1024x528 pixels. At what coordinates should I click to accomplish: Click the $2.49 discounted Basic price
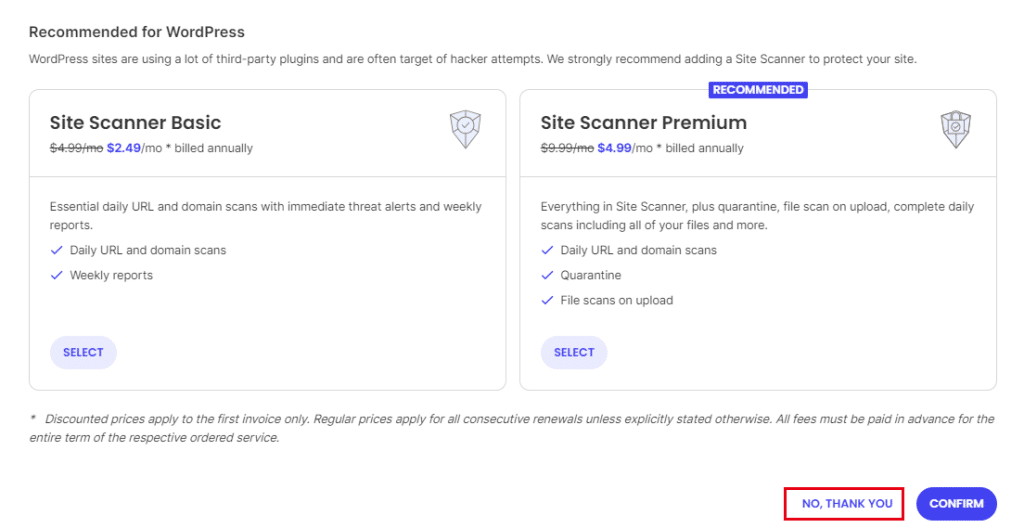123,148
